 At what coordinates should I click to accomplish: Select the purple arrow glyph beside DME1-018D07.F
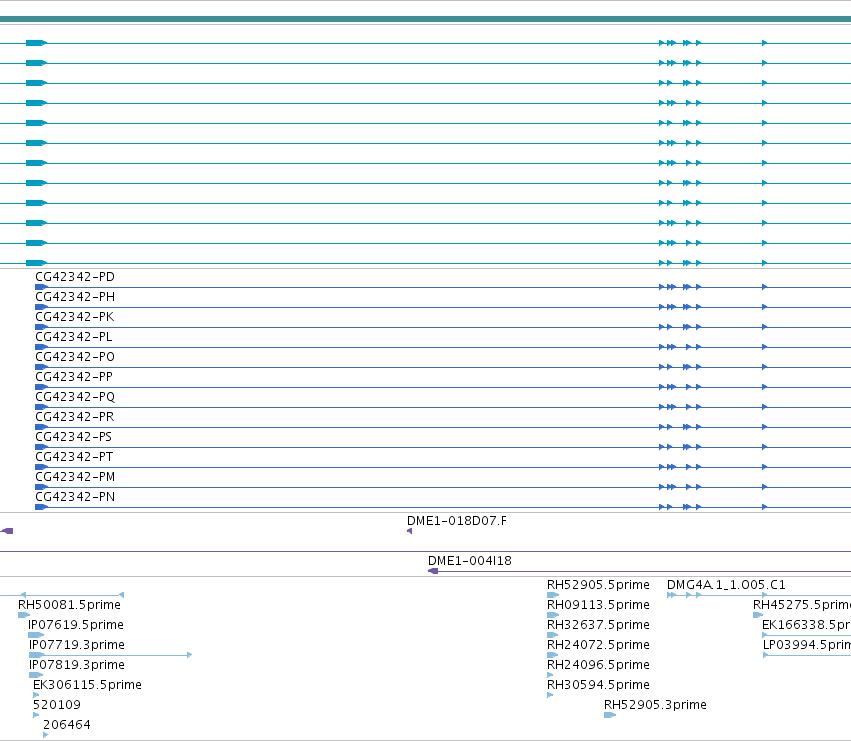point(410,531)
